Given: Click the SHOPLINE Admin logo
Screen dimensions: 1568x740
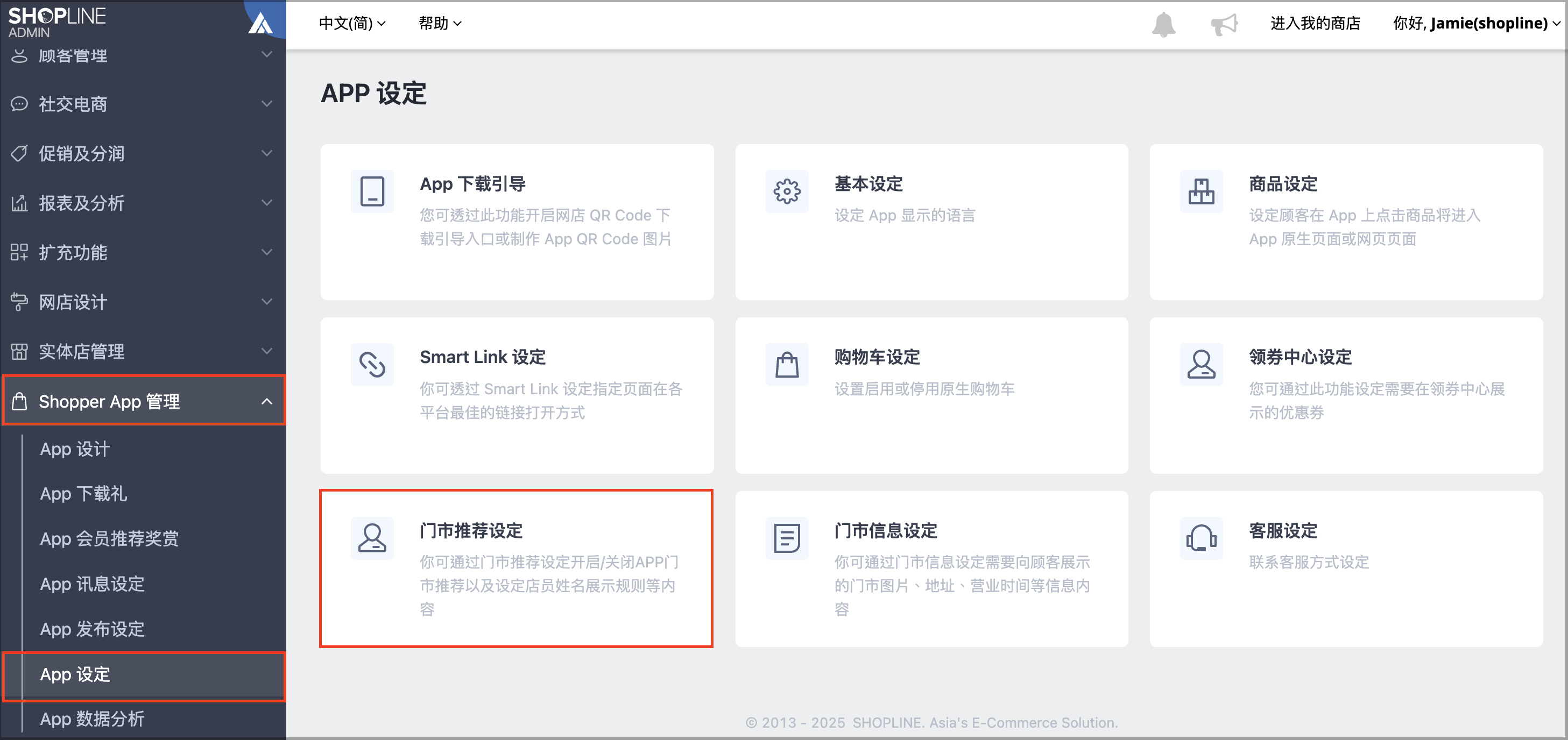Looking at the screenshot, I should pyautogui.click(x=56, y=22).
